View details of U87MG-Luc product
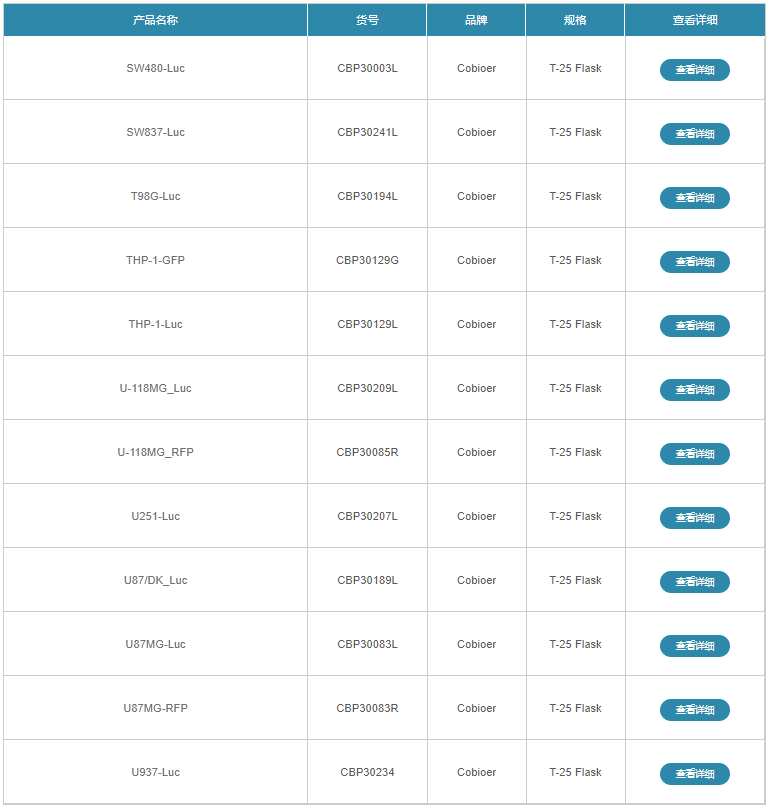769x807 pixels. tap(694, 646)
